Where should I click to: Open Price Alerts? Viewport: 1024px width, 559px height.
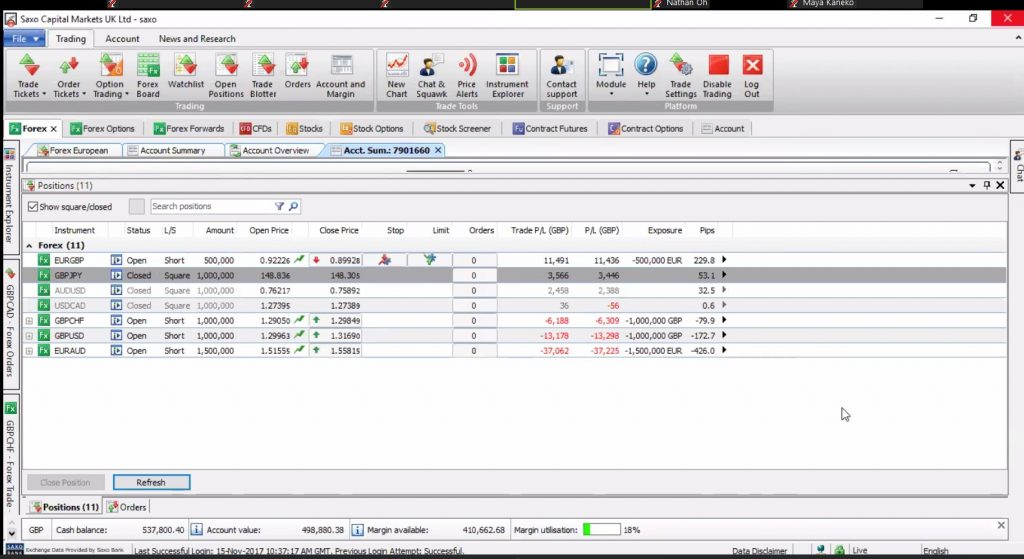click(467, 76)
